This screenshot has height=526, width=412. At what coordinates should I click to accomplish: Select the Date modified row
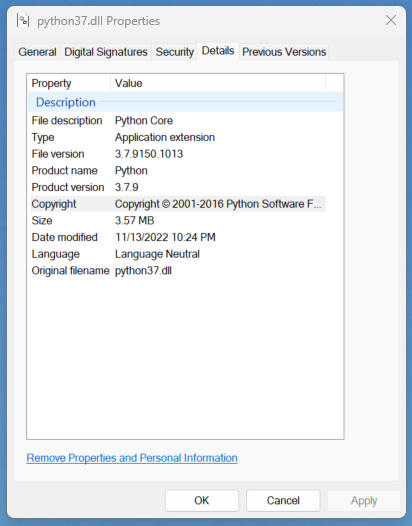(178, 237)
